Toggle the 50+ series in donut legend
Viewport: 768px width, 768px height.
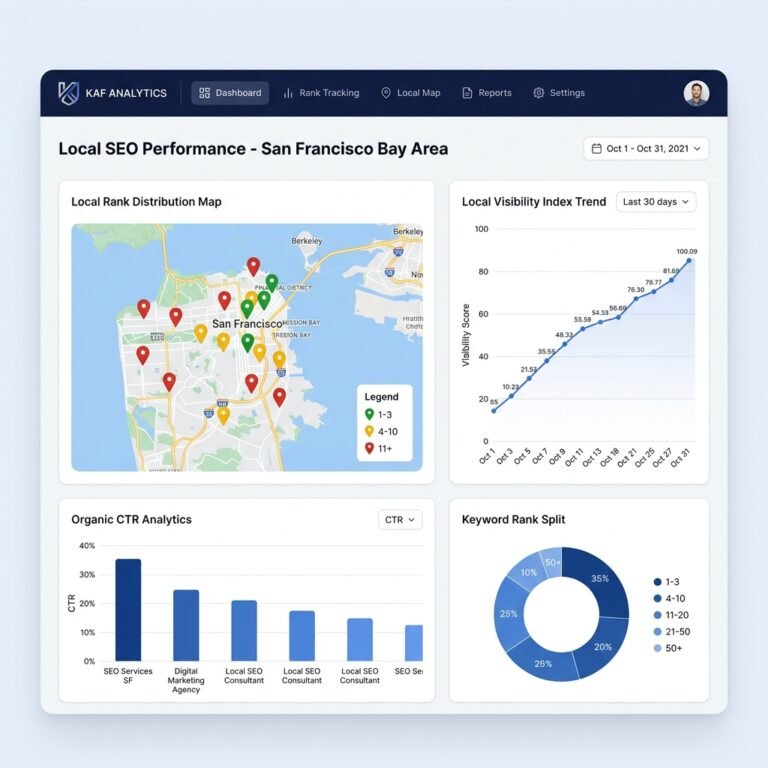point(668,648)
